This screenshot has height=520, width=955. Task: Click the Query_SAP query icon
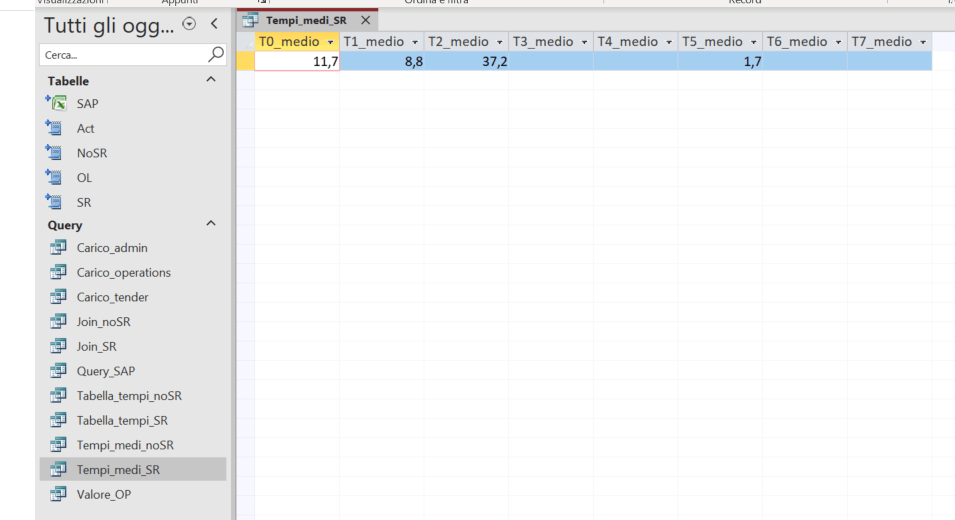tap(58, 371)
